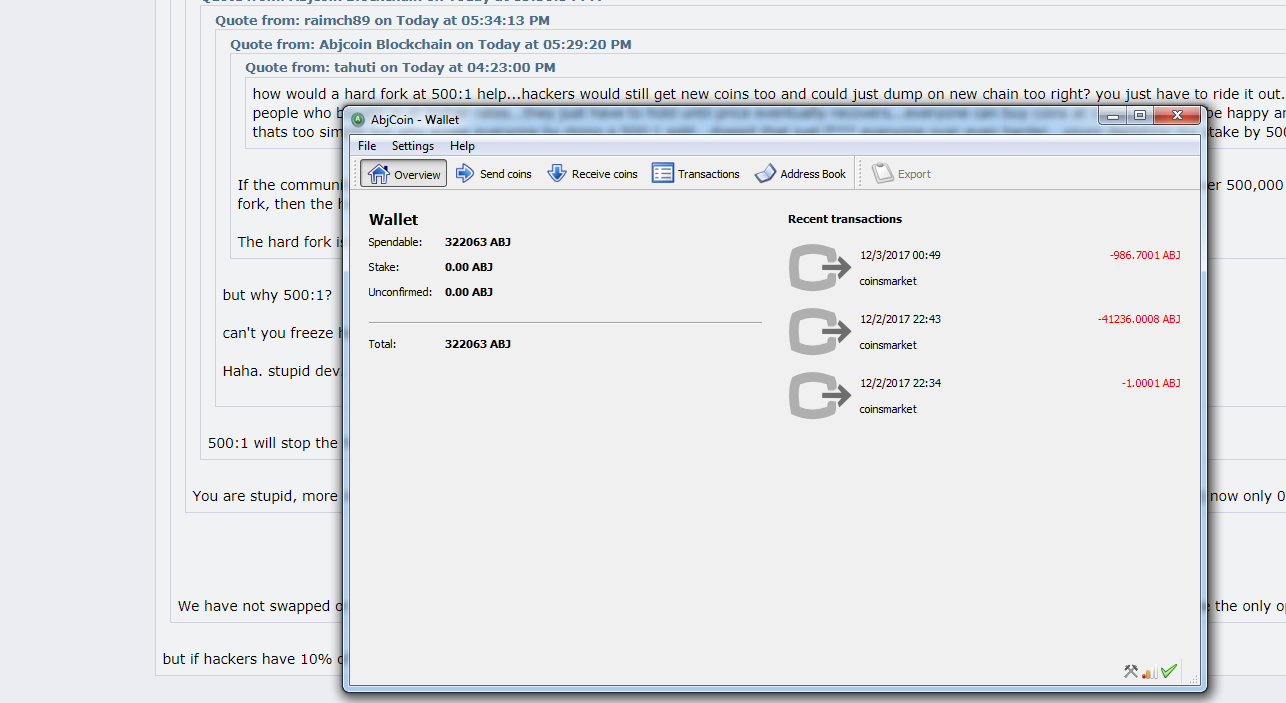Click the wallet window resize grip
Viewport: 1286px width, 703px height.
(1193, 679)
